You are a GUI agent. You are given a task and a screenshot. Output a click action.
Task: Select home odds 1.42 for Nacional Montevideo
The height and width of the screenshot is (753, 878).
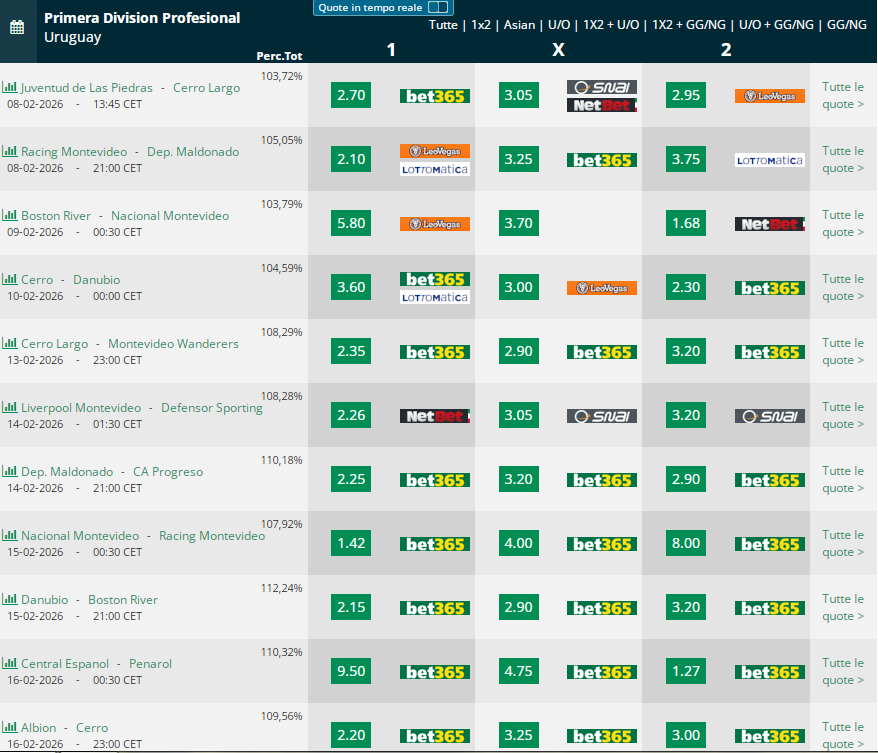(351, 543)
